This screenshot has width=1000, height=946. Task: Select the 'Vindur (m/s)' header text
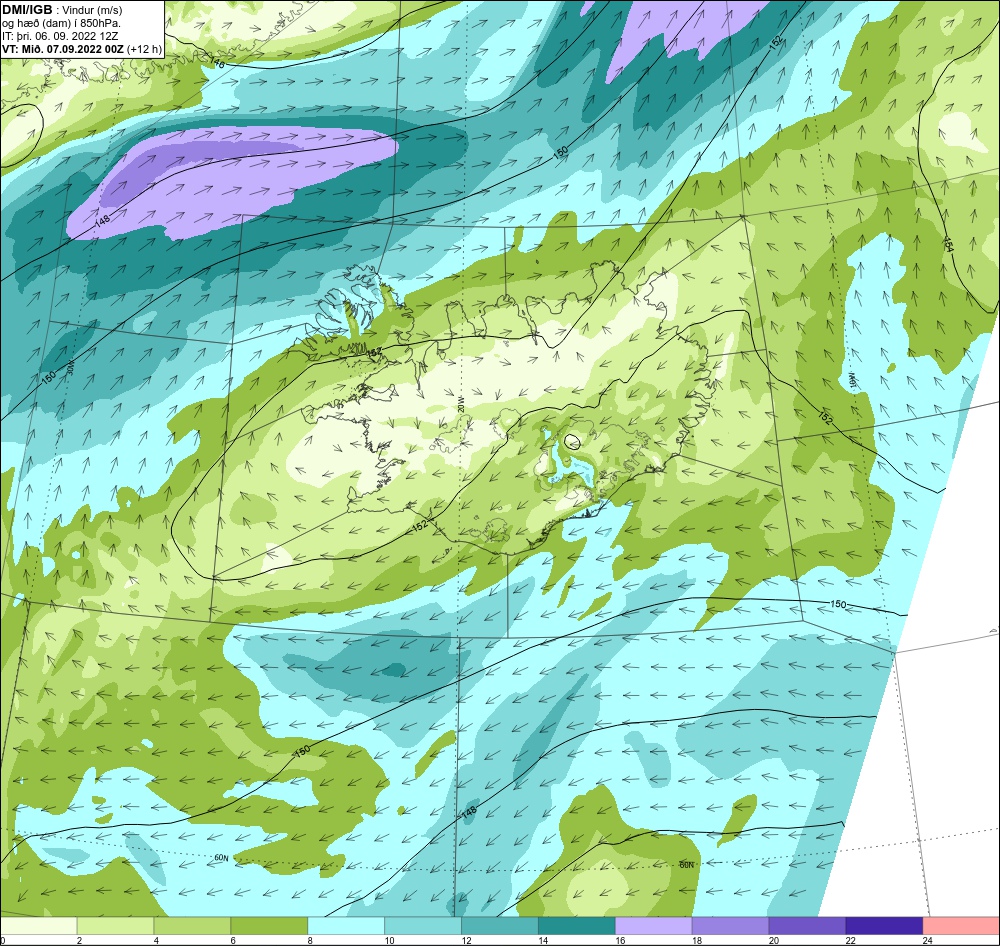pyautogui.click(x=94, y=11)
